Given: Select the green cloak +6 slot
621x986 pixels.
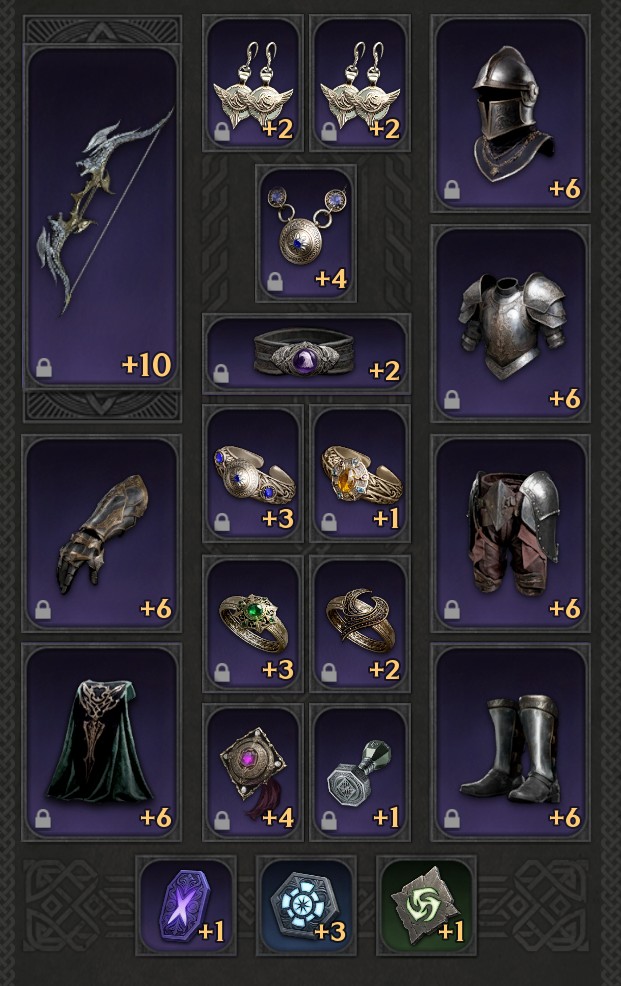Looking at the screenshot, I should 102,742.
